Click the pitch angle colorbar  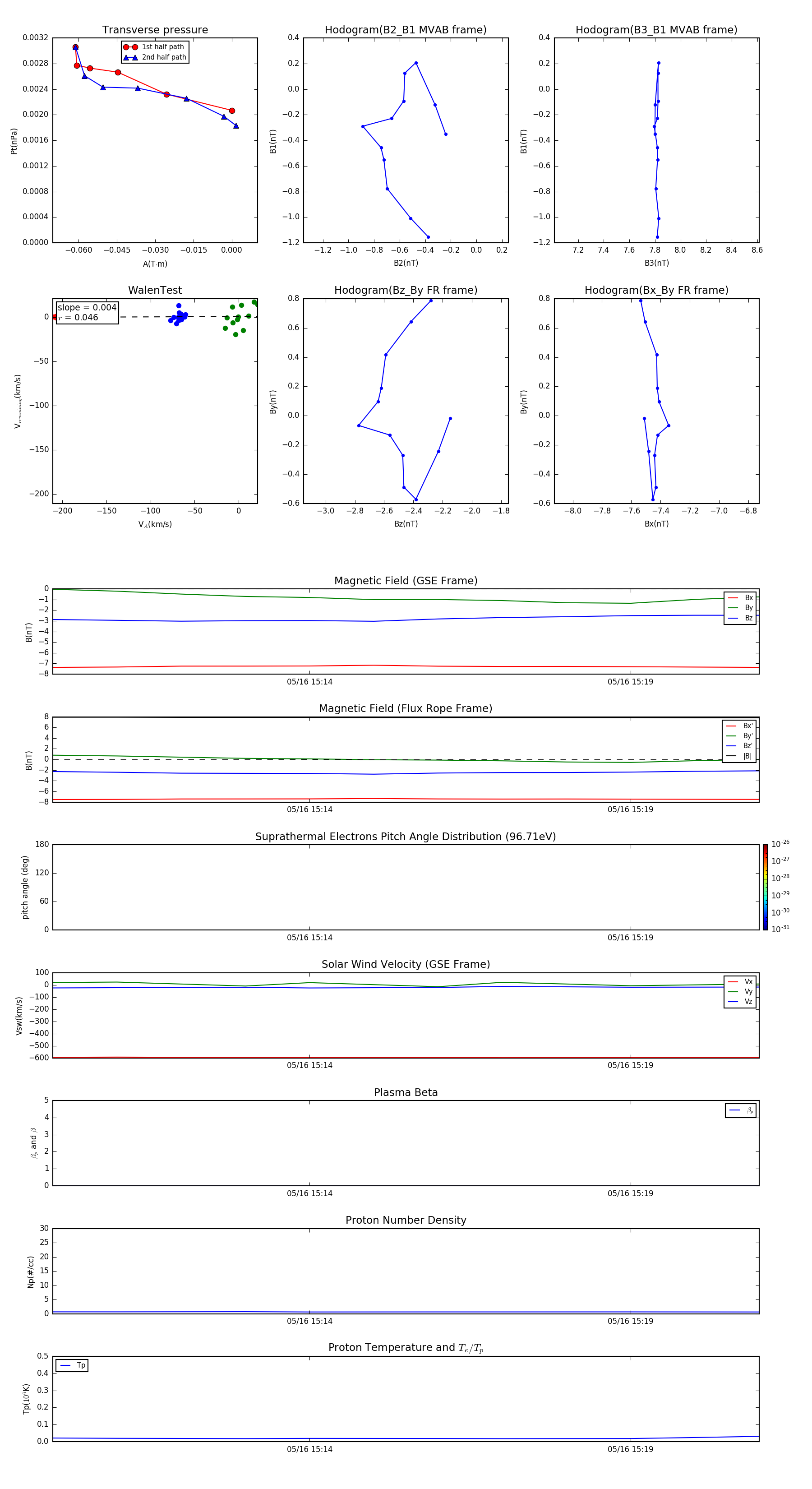[x=765, y=887]
